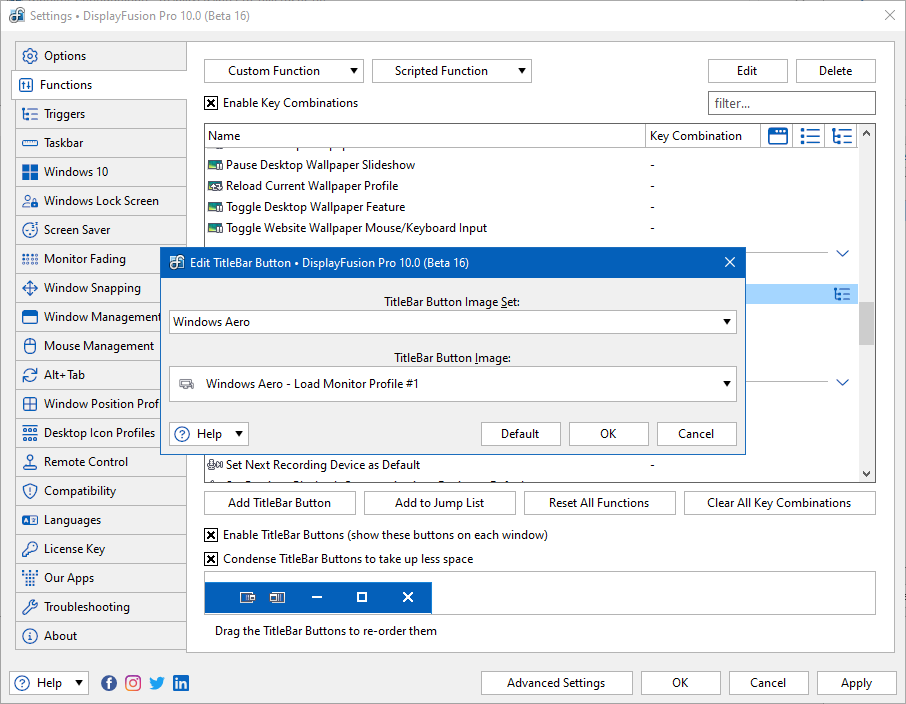Screen dimensions: 906x704
Task: Click the TitleBar button column header icon
Action: [x=778, y=136]
